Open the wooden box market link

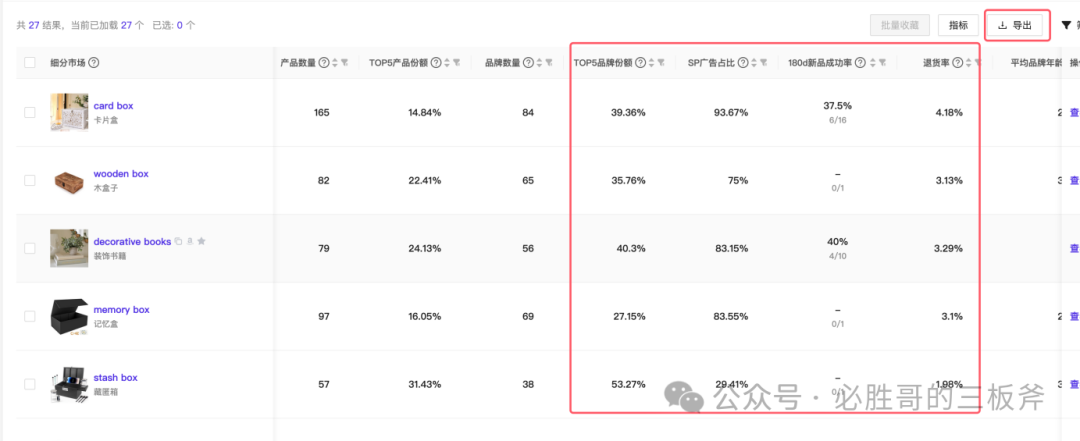pos(121,174)
